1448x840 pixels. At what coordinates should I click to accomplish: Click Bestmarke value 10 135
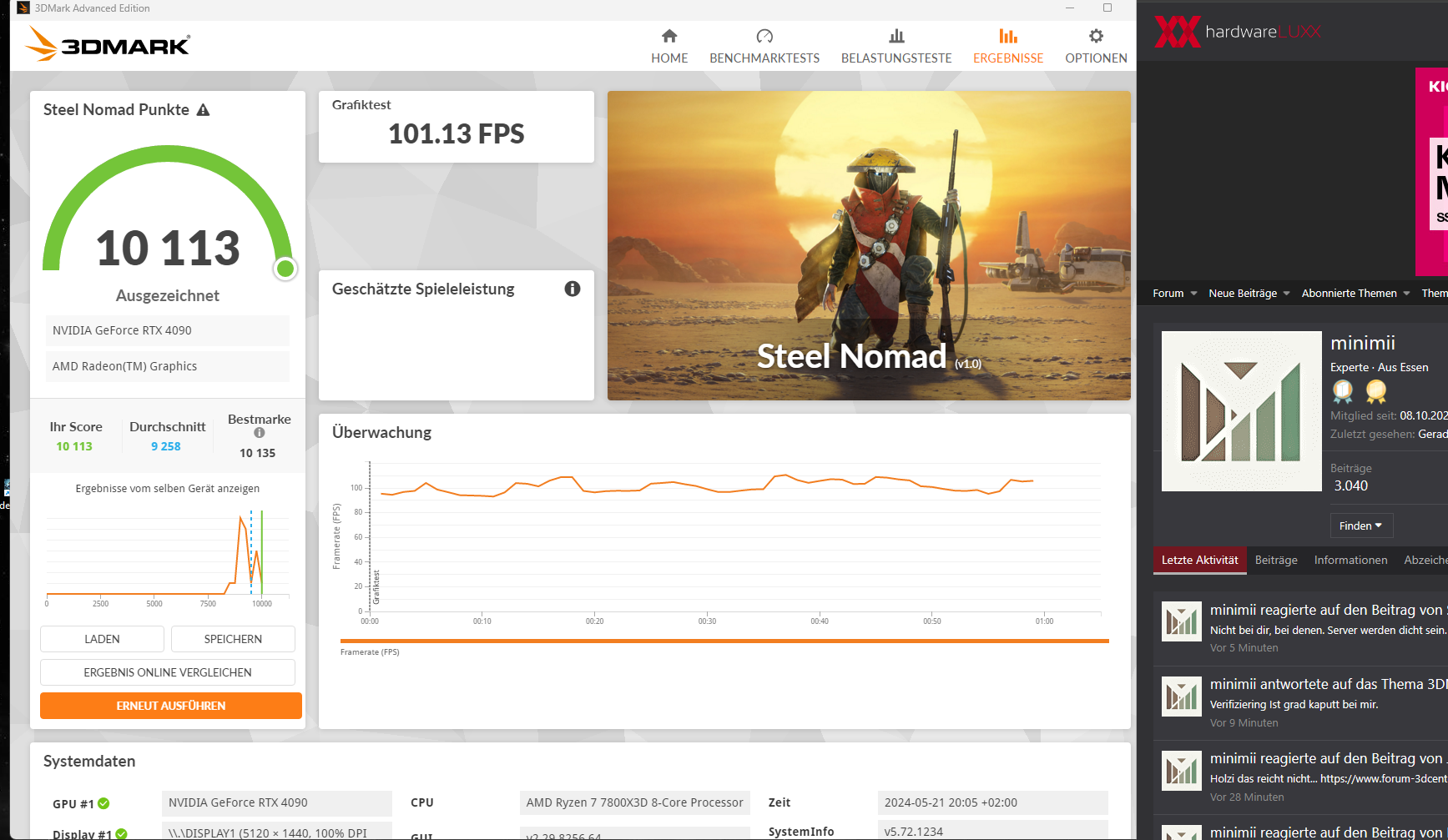257,453
